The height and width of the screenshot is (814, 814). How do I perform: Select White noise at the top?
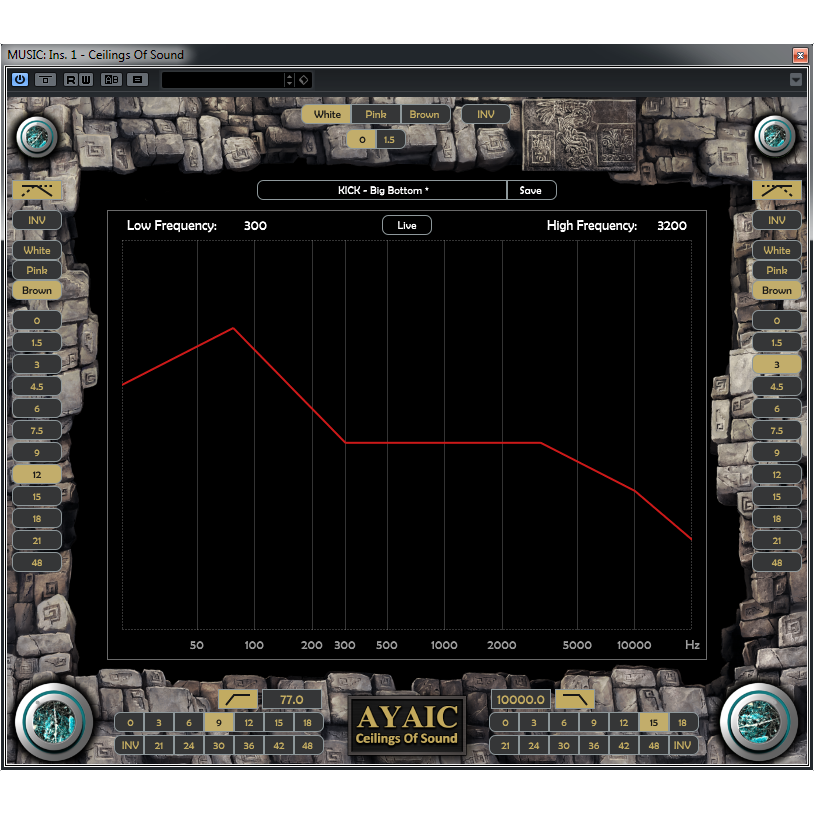click(x=326, y=114)
